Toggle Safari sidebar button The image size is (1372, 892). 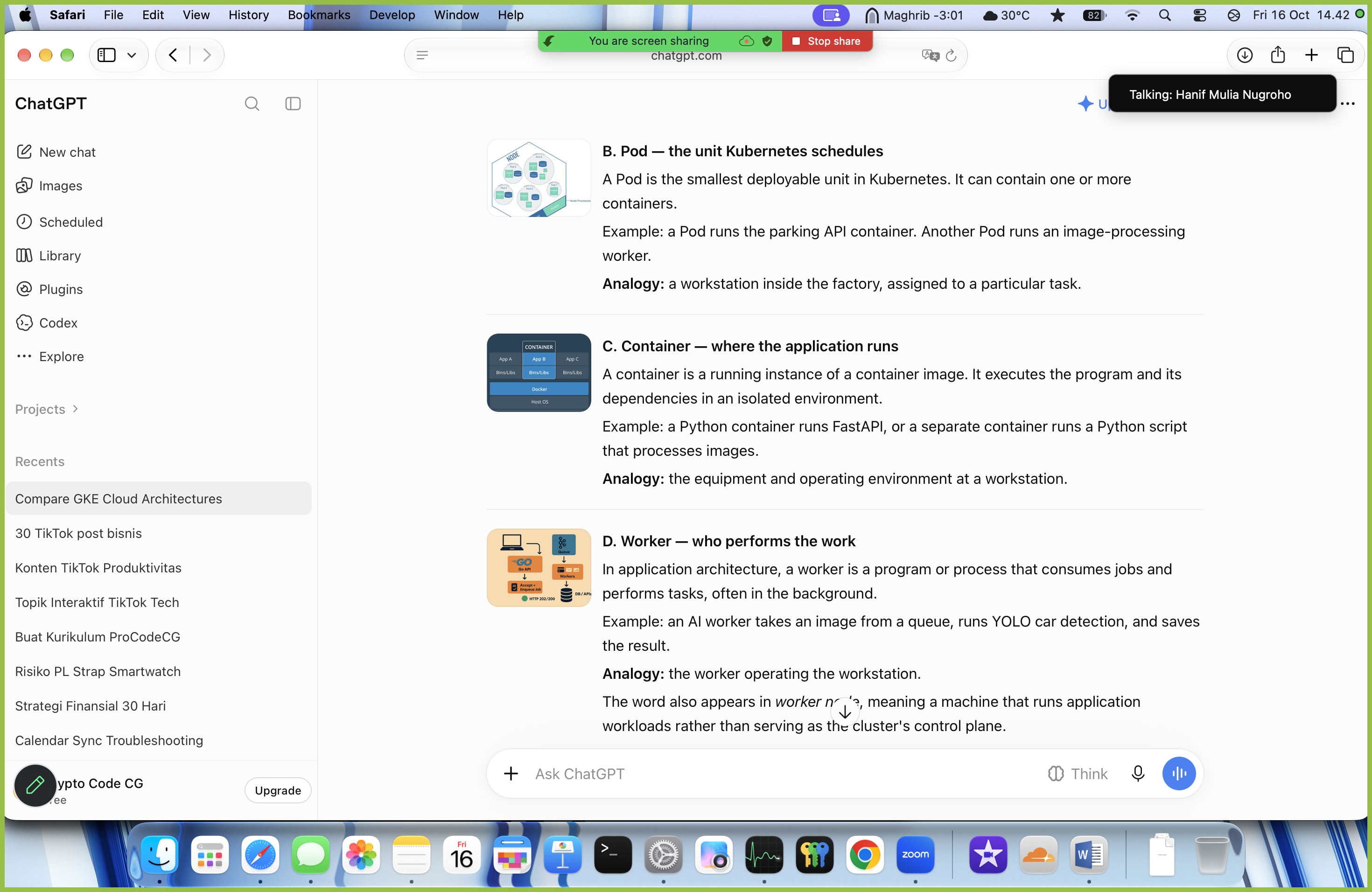pos(107,56)
